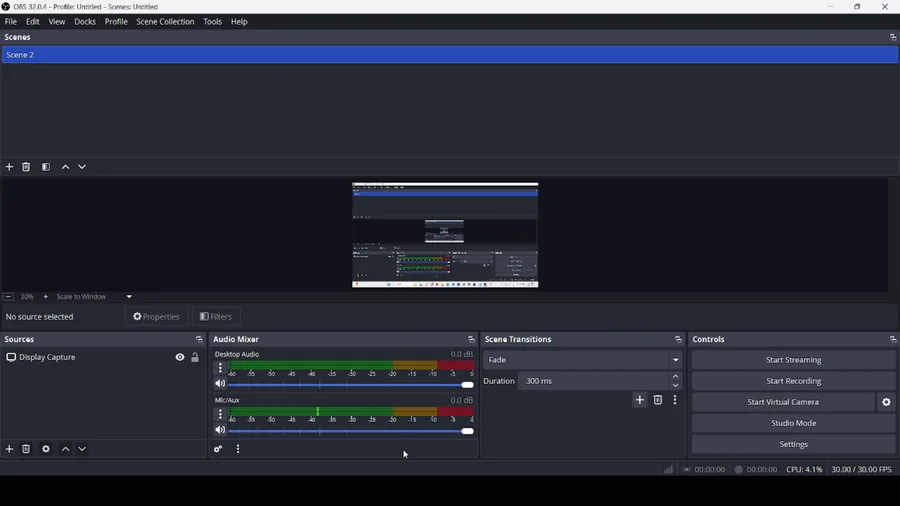Screen dimensions: 900x506
Task: Click the Filters button
Action: pyautogui.click(x=216, y=317)
